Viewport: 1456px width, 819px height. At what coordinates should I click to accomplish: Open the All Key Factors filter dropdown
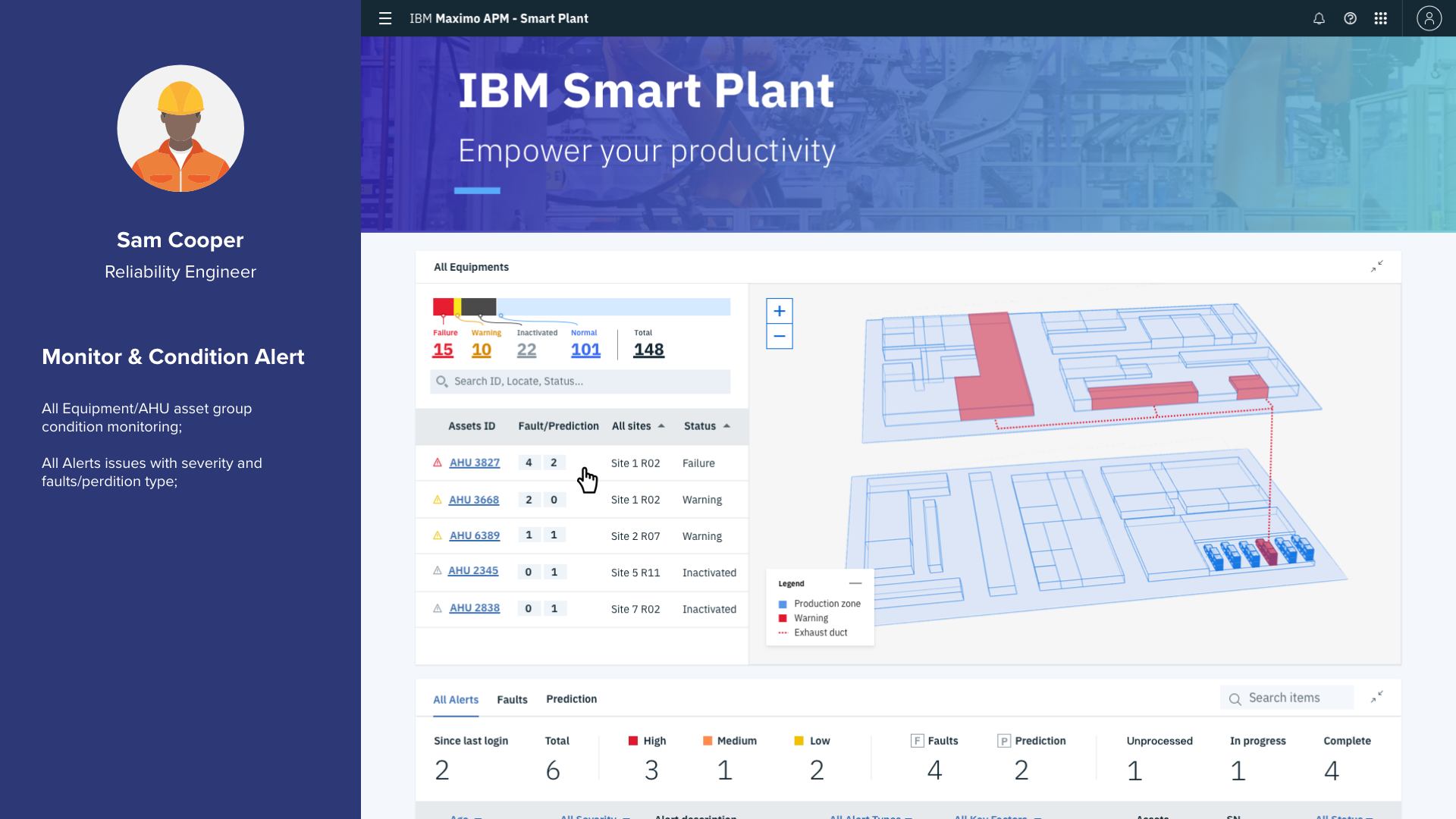click(998, 817)
